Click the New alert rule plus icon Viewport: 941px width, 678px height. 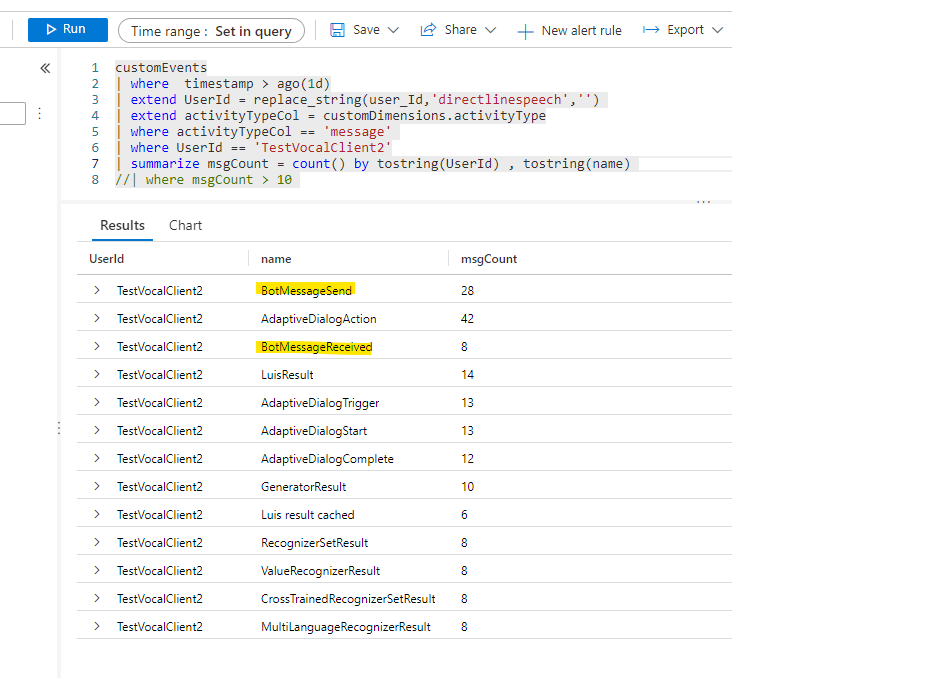[x=525, y=31]
